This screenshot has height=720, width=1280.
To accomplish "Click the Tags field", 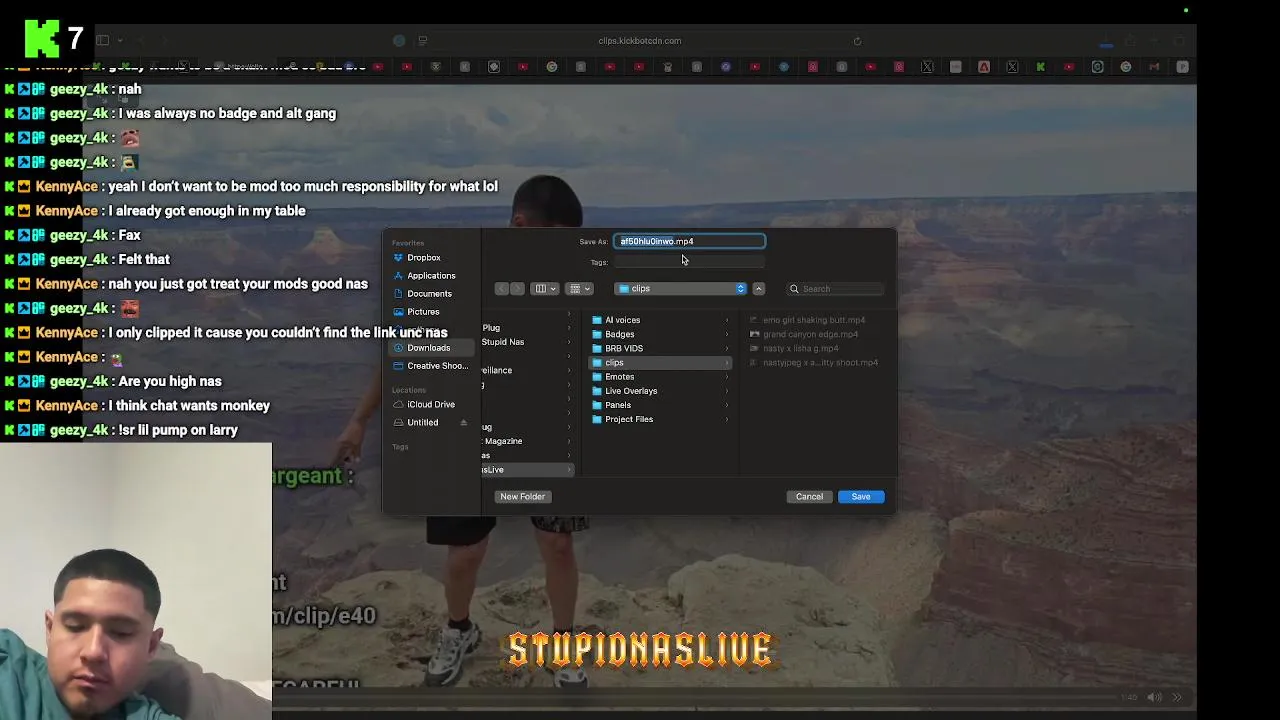I will [689, 262].
